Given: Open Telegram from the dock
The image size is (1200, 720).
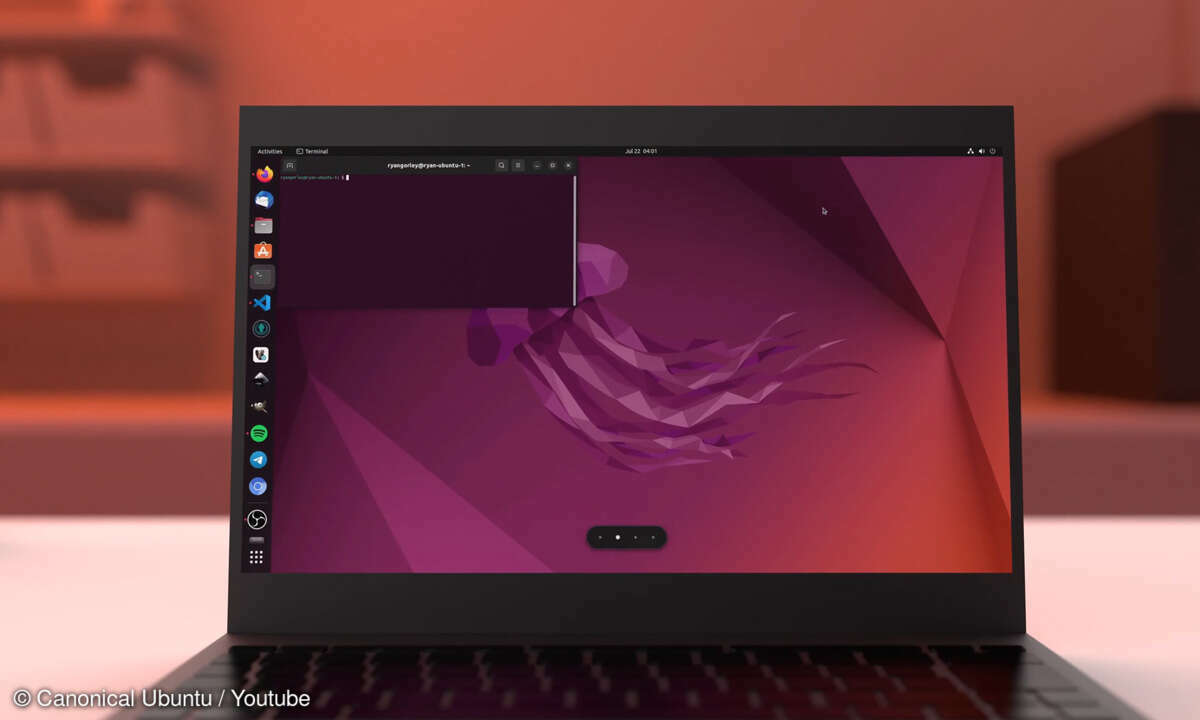Looking at the screenshot, I should click(x=258, y=460).
